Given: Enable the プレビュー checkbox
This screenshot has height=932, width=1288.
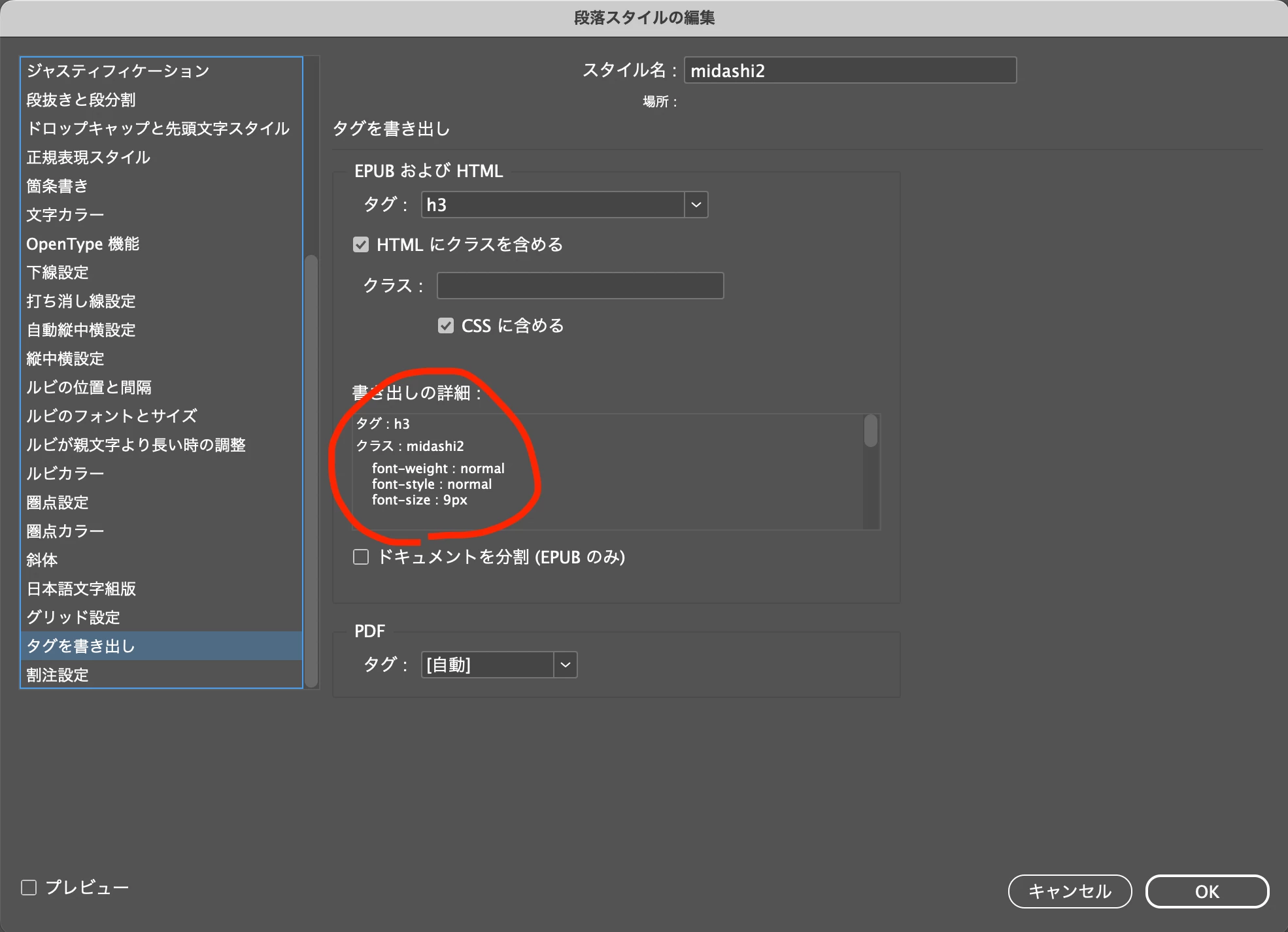Looking at the screenshot, I should point(29,887).
